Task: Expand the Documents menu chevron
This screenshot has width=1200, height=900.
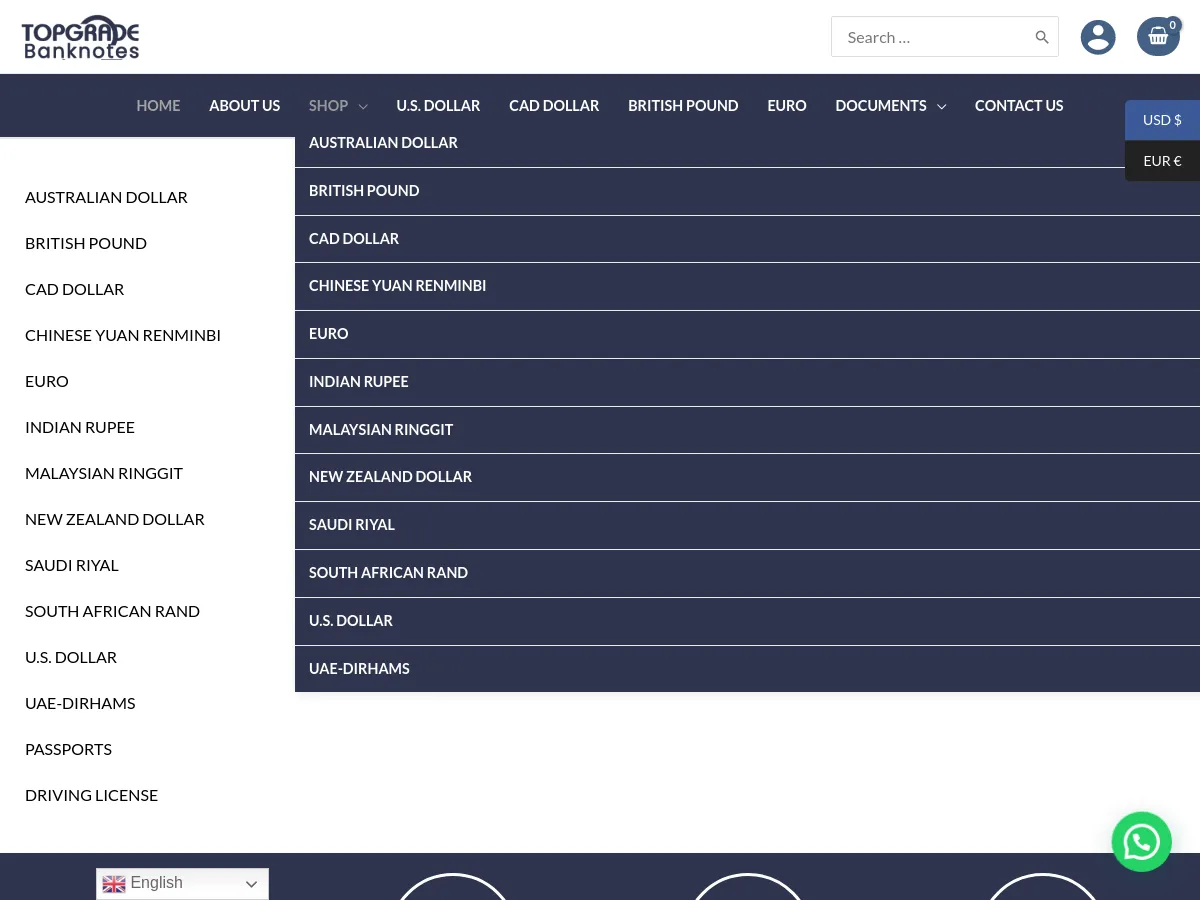Action: coord(941,106)
